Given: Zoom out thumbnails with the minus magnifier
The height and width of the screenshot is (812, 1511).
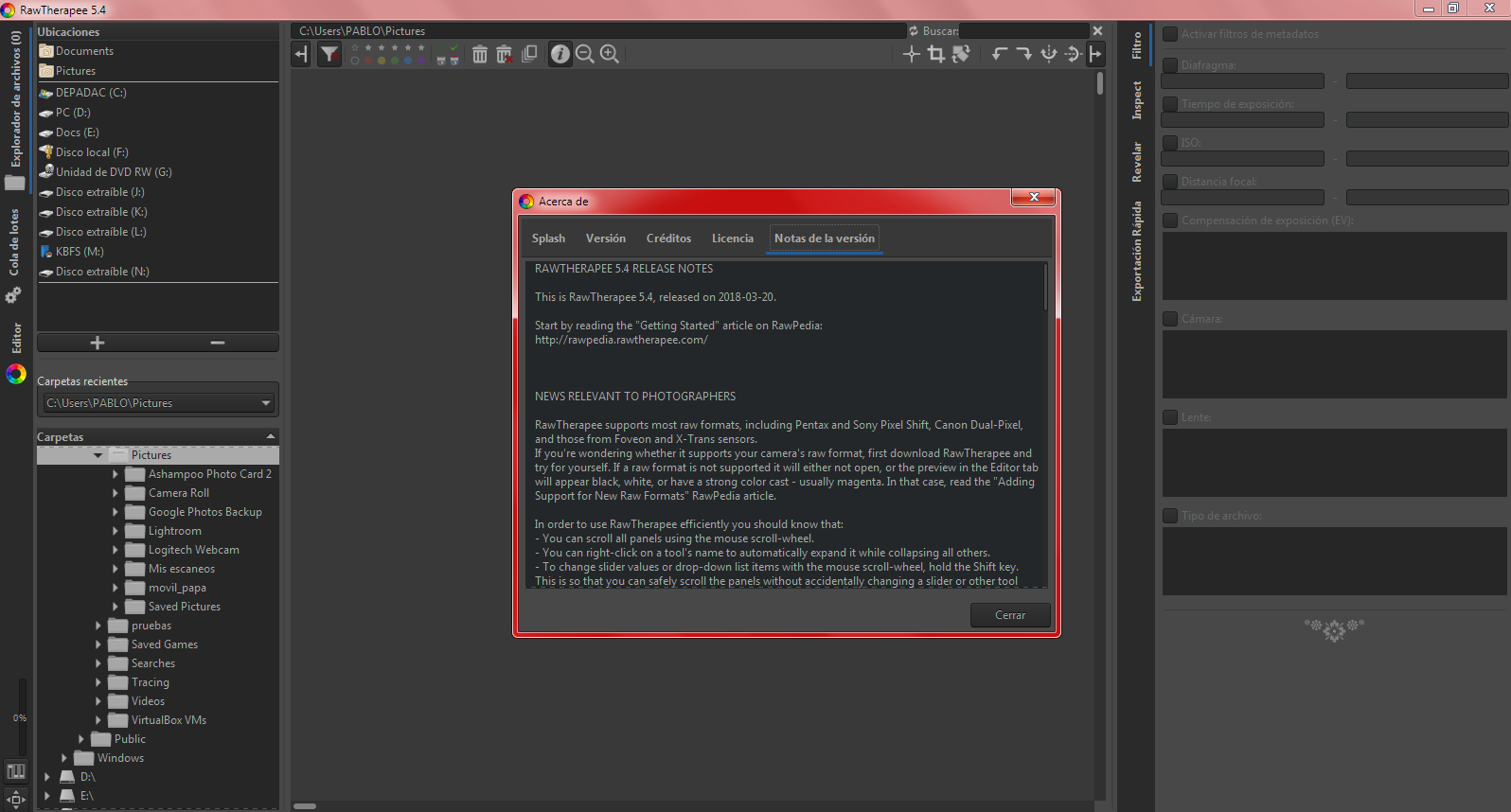Looking at the screenshot, I should (585, 54).
